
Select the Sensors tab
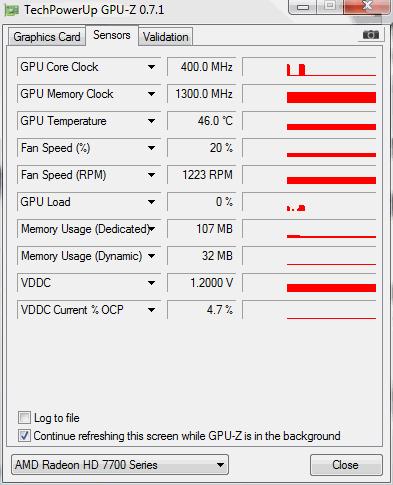[112, 35]
